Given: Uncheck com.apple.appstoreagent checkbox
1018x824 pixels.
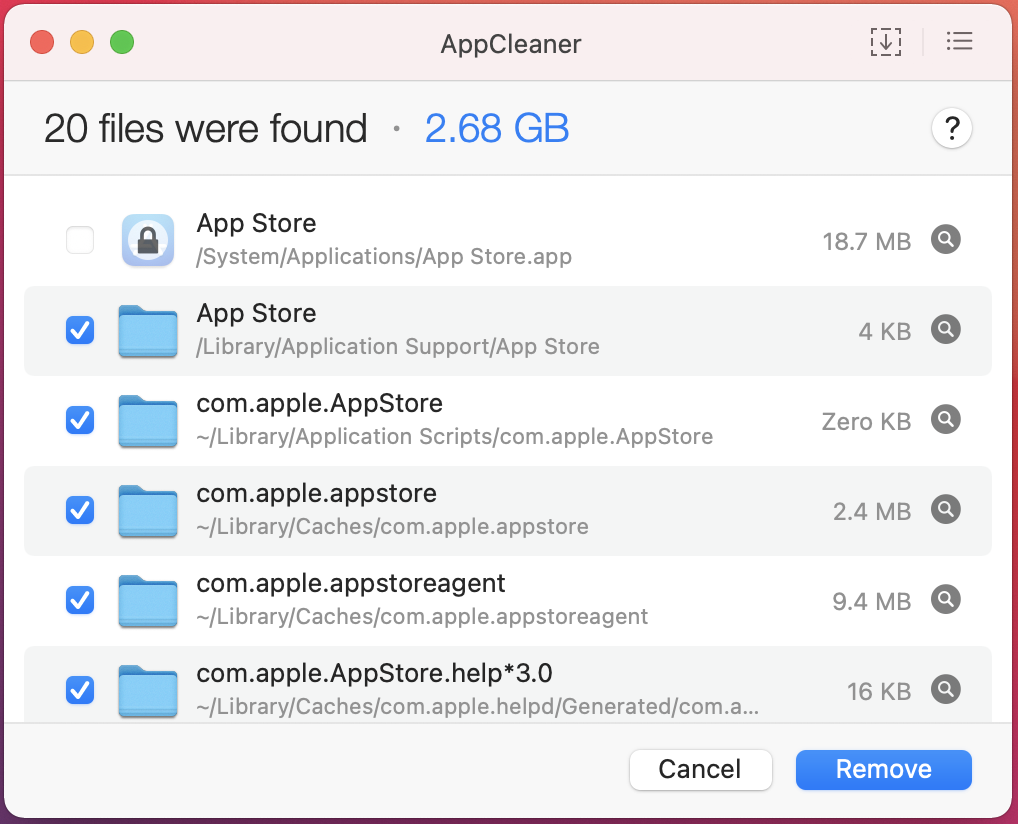Looking at the screenshot, I should [80, 599].
